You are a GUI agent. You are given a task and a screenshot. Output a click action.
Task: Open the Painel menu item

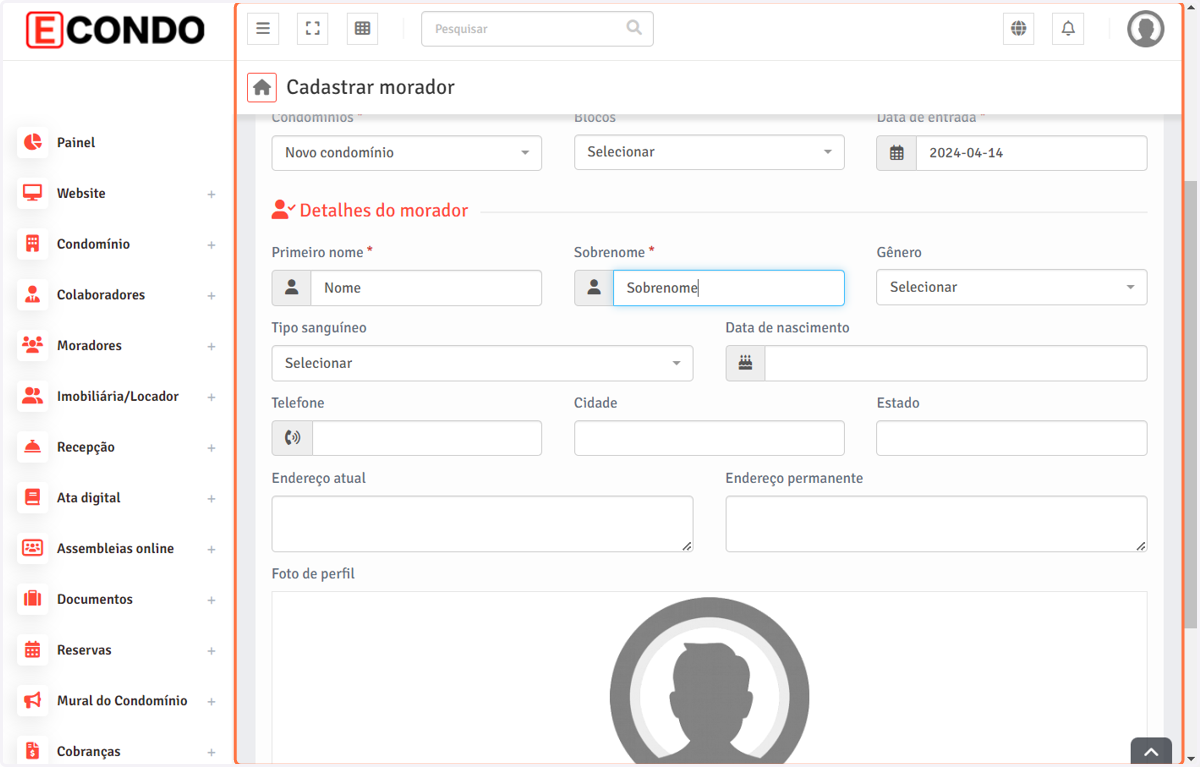pos(117,142)
